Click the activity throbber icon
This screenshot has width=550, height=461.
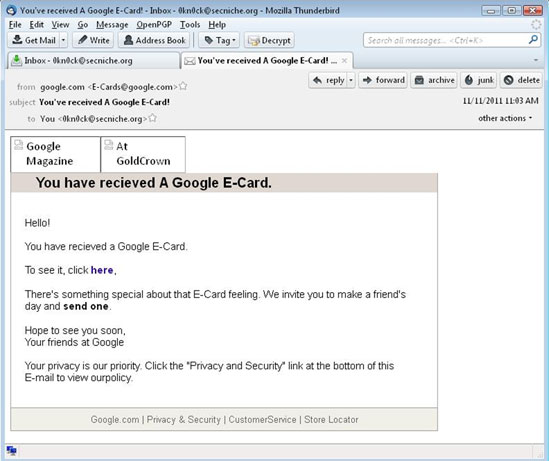pos(536,25)
